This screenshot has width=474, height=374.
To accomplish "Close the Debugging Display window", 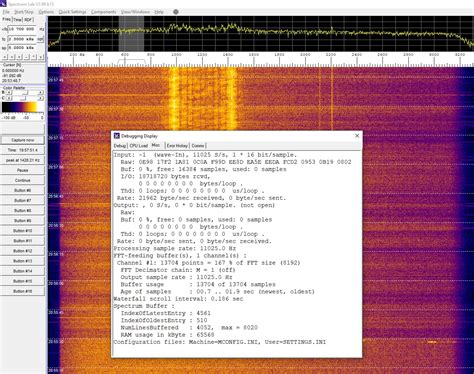I will click(357, 136).
